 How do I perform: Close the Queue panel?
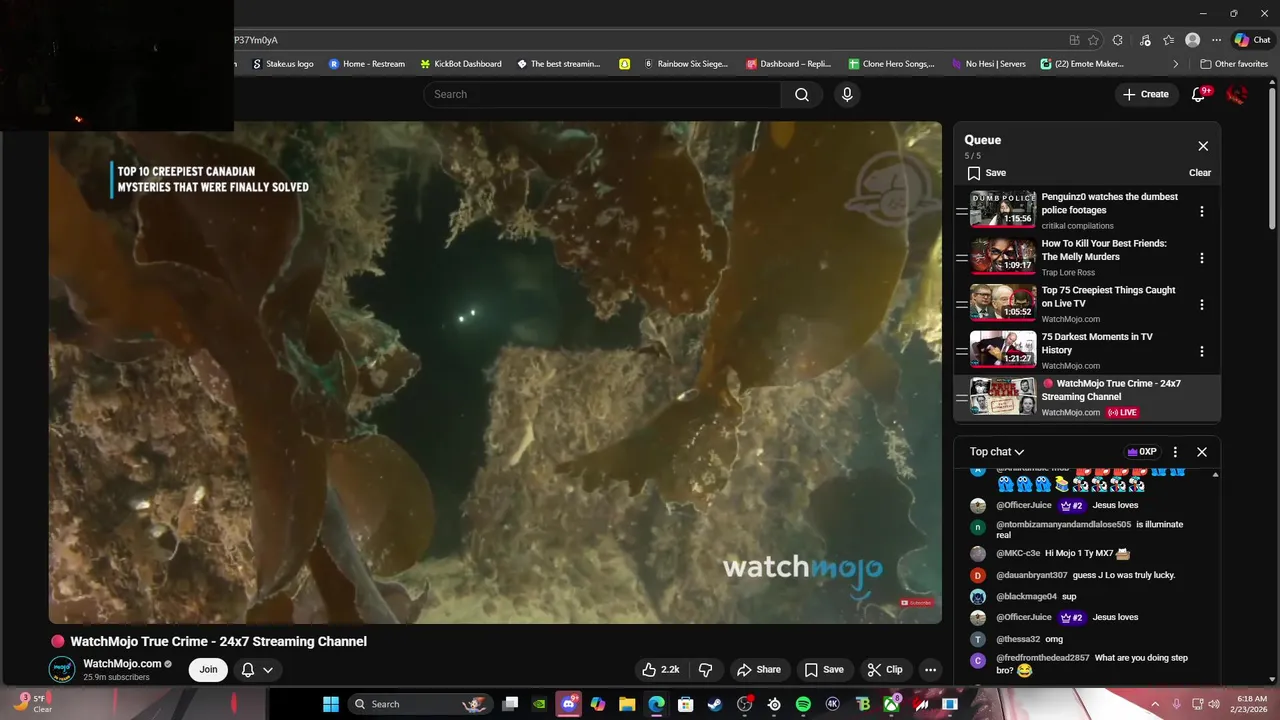(1203, 146)
